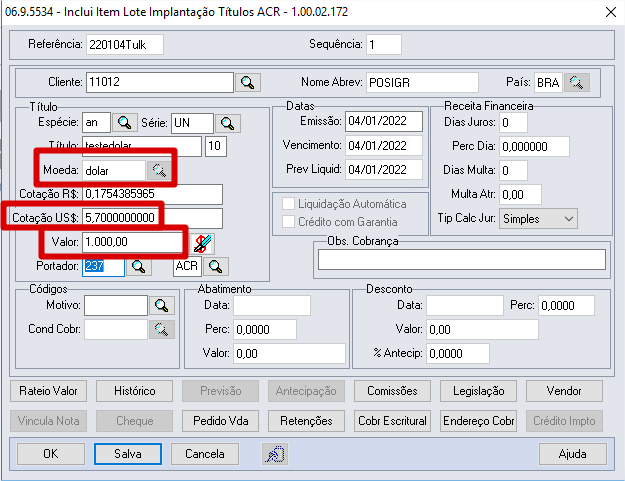Viewport: 625px width, 481px height.
Task: Click the Multa Atr field
Action: [x=520, y=194]
